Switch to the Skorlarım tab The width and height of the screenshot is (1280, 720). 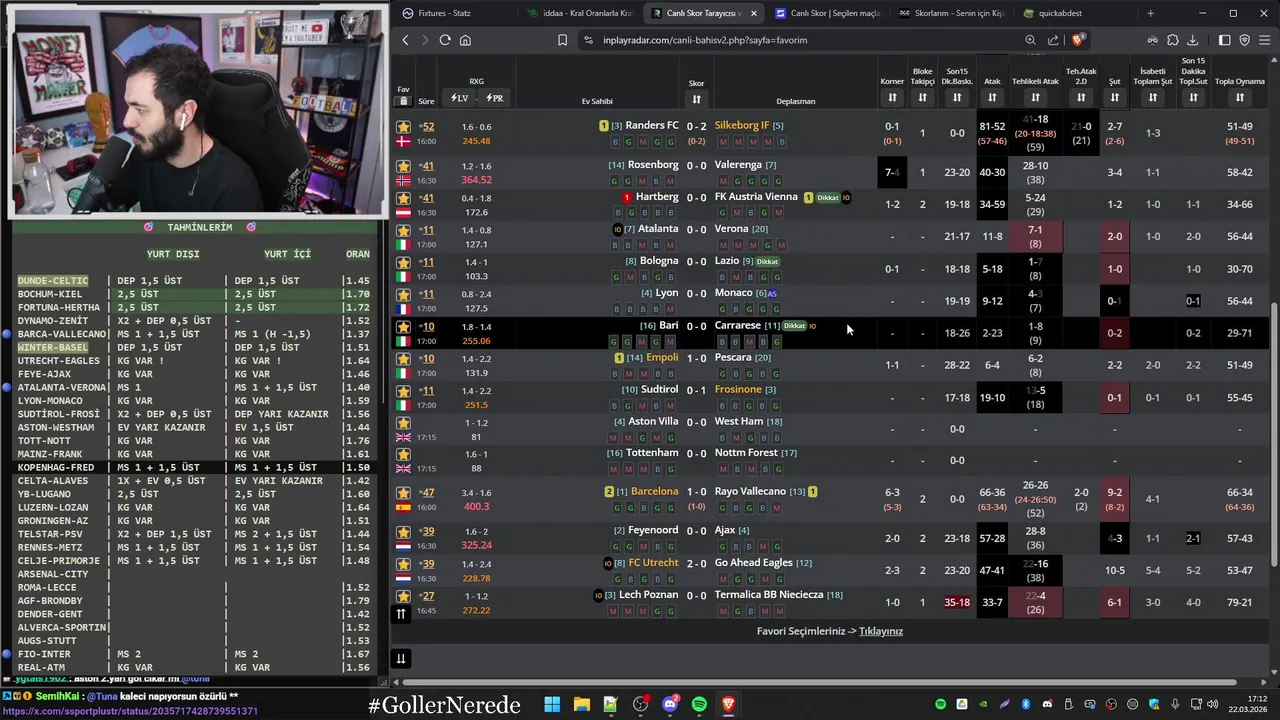pyautogui.click(x=952, y=13)
